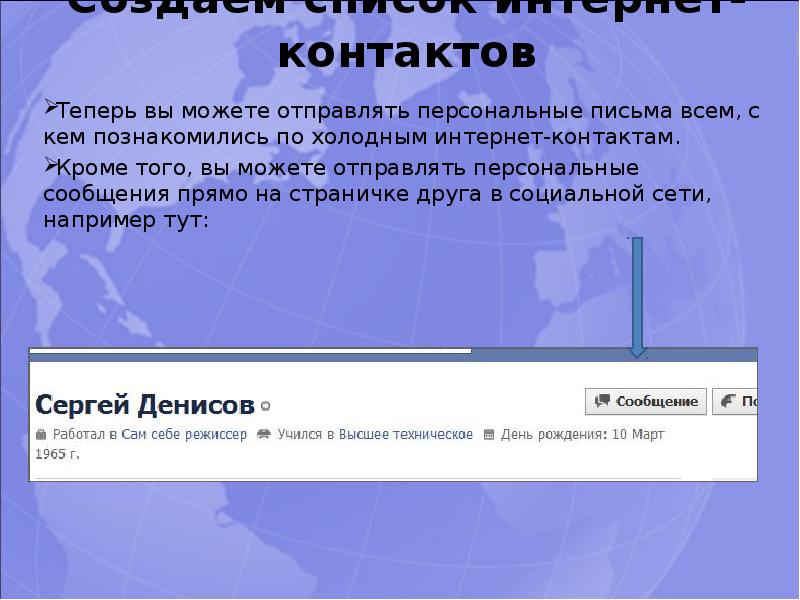Click the dark blue bar above the profile
This screenshot has width=800, height=600.
point(612,352)
